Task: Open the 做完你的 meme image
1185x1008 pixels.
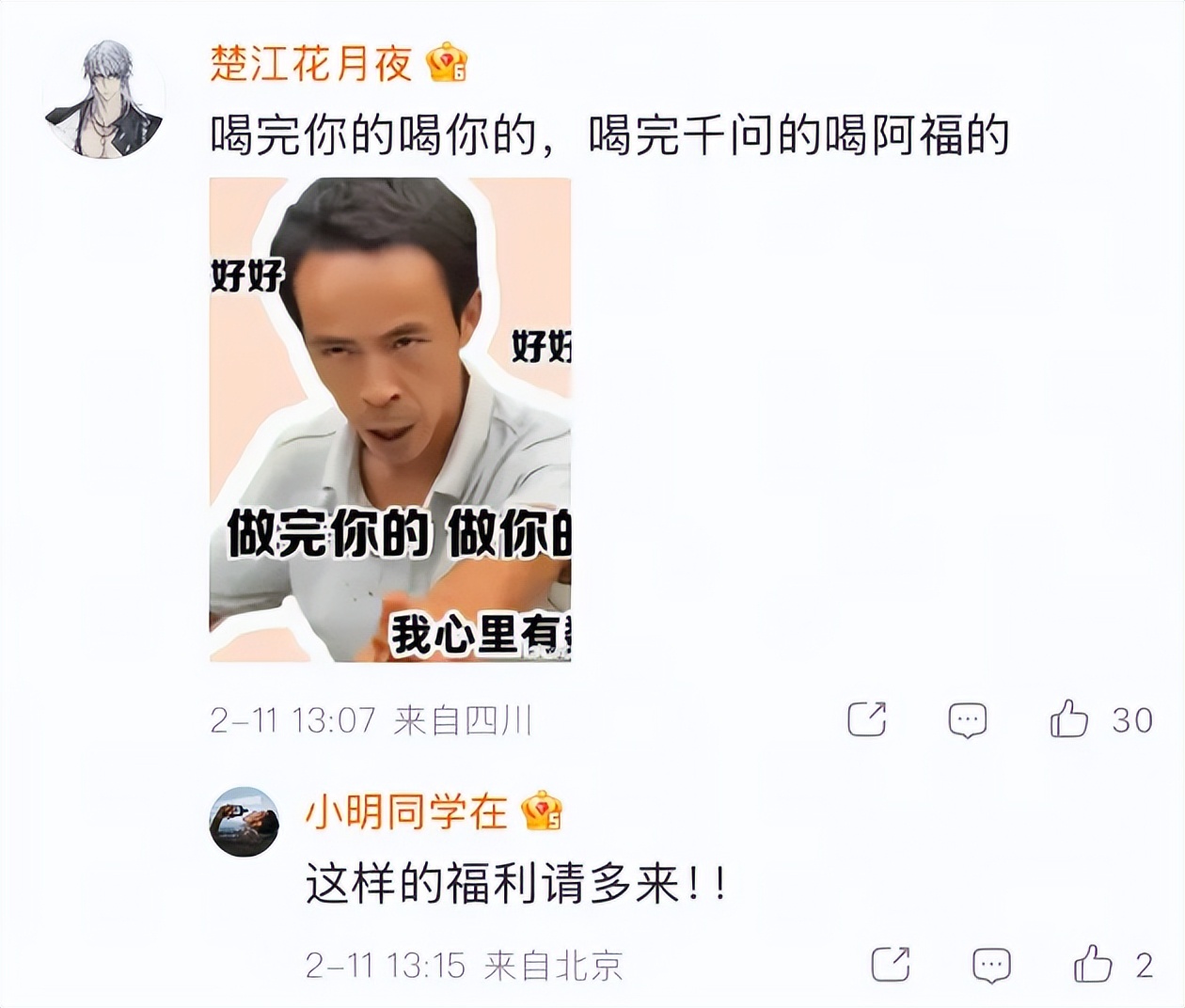Action: (390, 419)
